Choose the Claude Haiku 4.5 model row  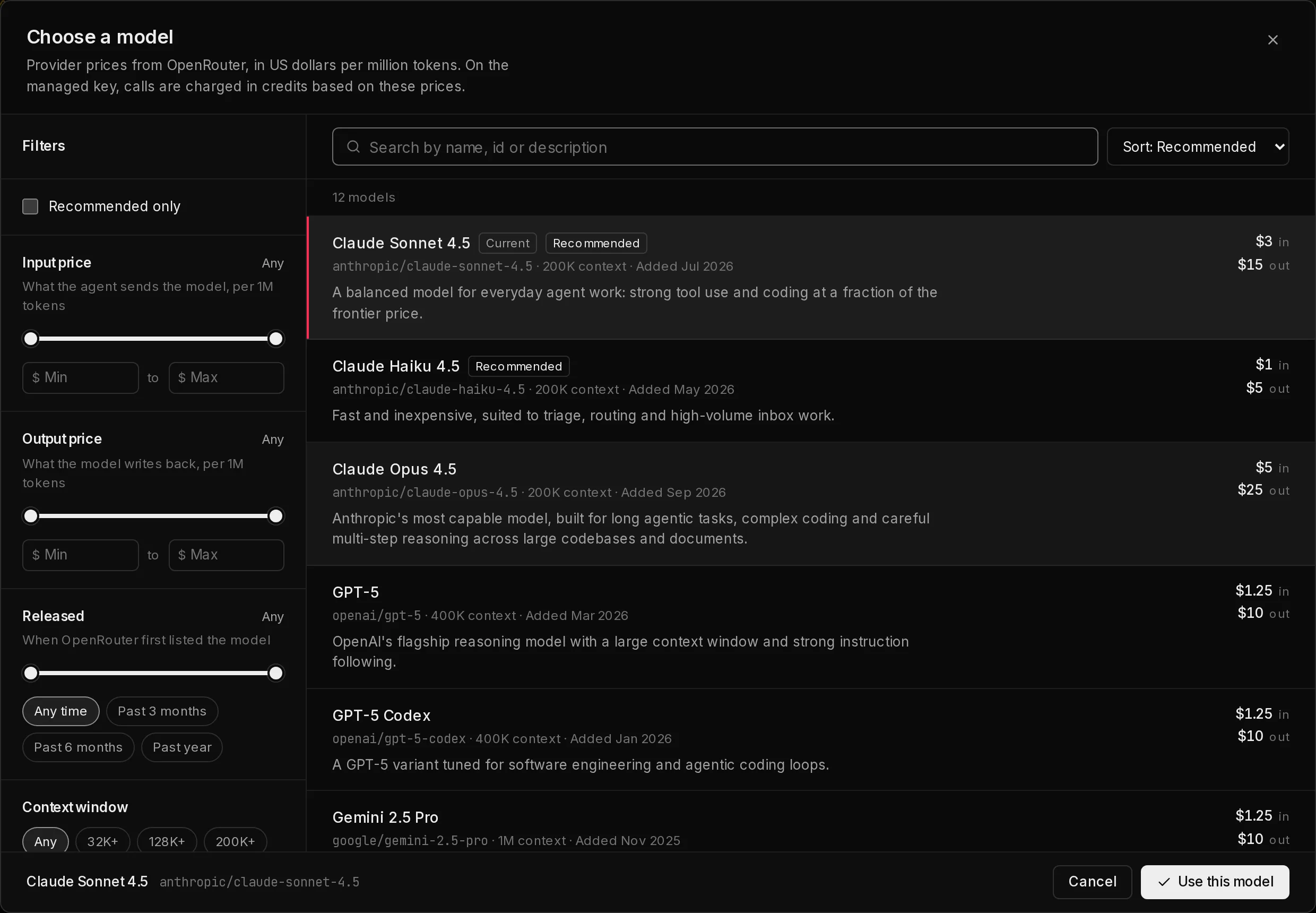[811, 391]
